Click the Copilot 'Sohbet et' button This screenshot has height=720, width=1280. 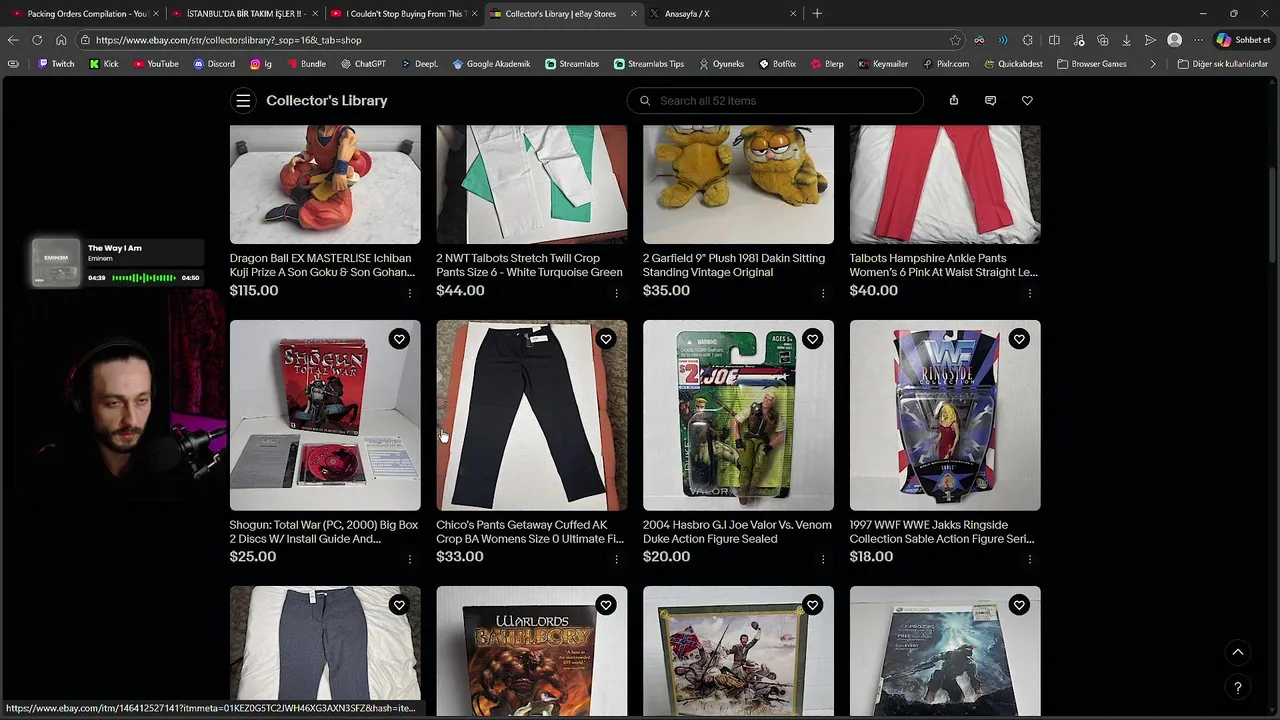point(1244,40)
